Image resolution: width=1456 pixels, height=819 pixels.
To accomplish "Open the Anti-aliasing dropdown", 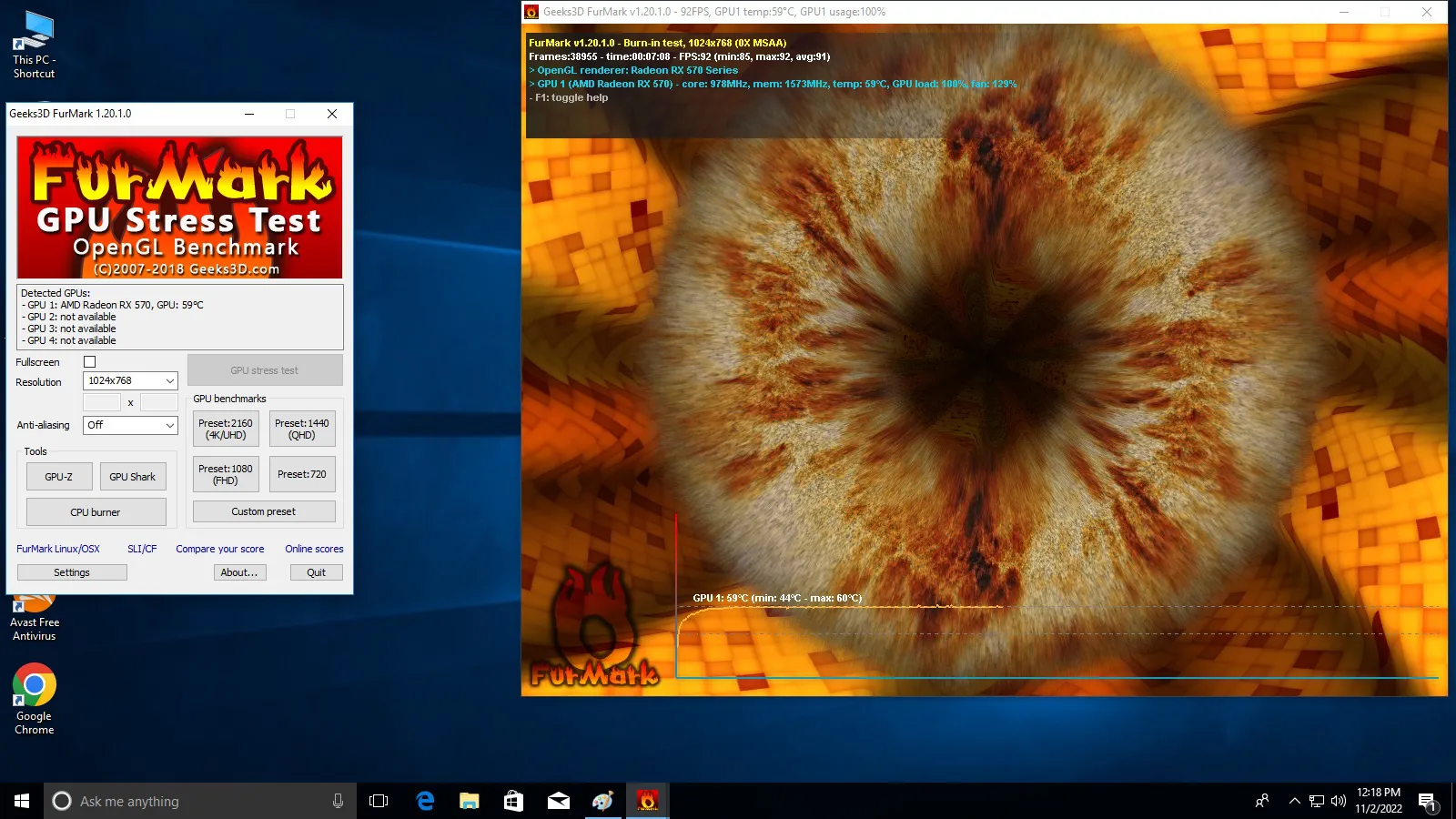I will 130,425.
